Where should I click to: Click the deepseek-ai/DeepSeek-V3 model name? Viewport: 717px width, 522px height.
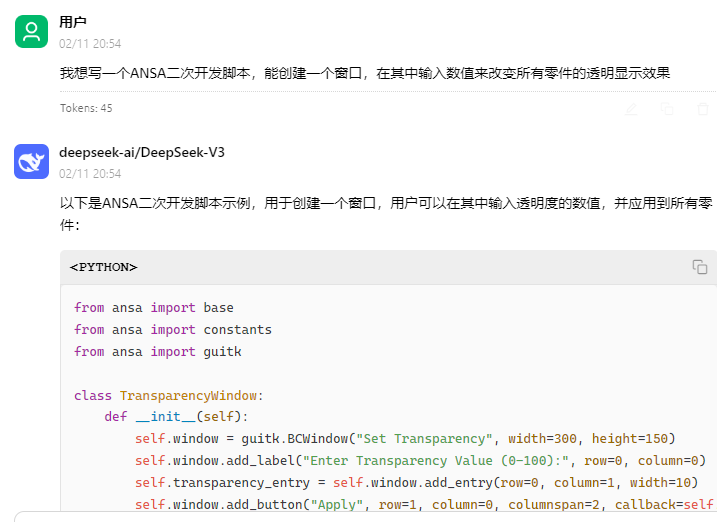pos(142,152)
